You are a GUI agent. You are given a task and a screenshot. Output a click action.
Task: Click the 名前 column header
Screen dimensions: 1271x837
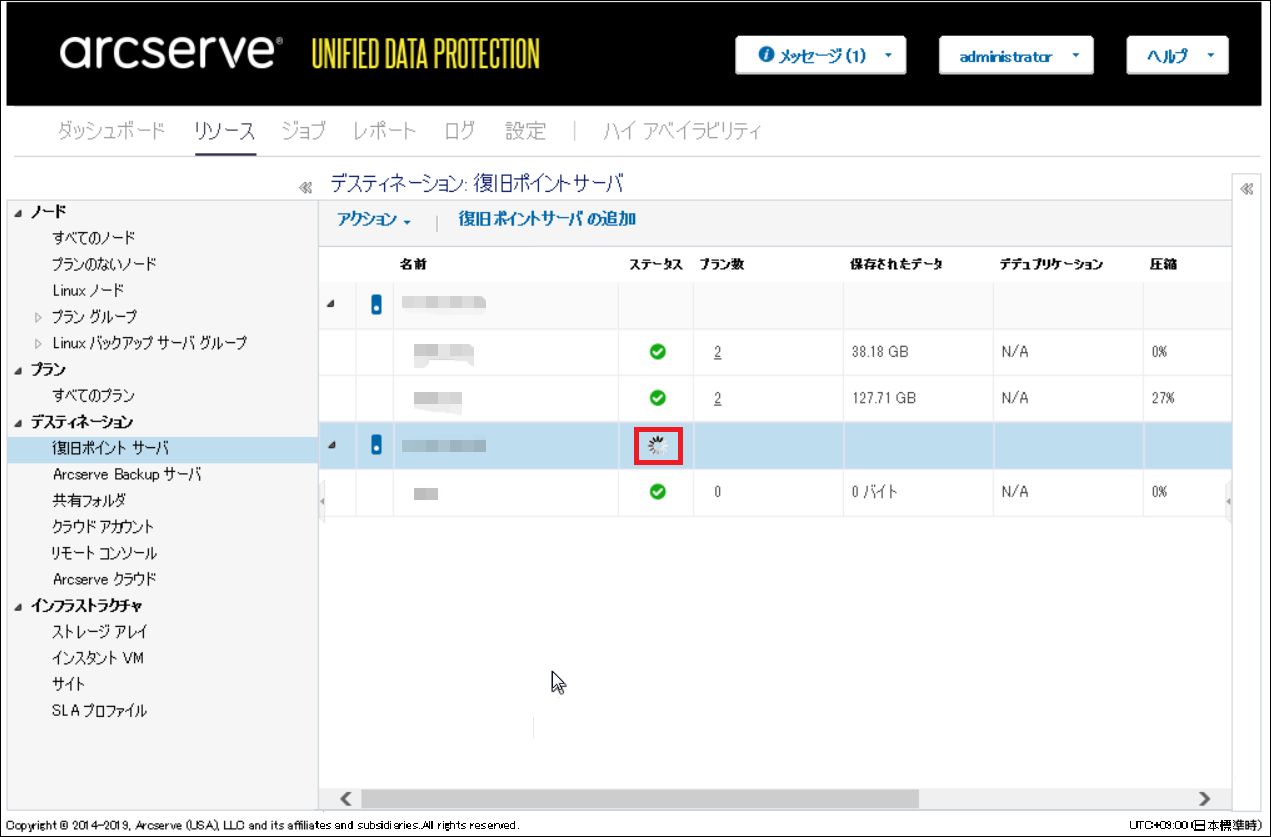[x=413, y=264]
